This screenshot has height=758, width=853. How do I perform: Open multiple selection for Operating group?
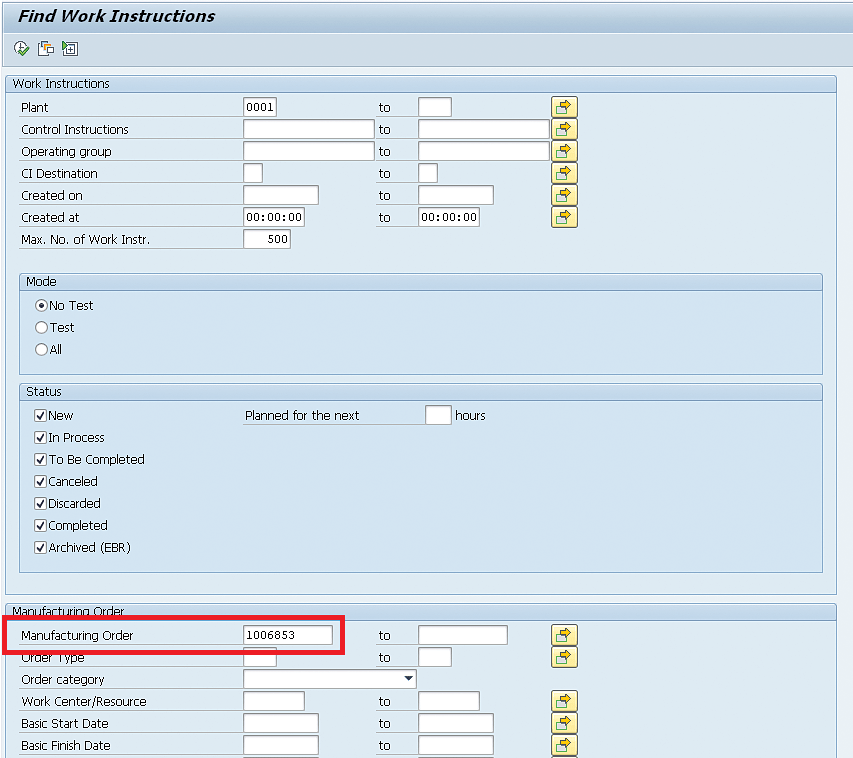[564, 151]
